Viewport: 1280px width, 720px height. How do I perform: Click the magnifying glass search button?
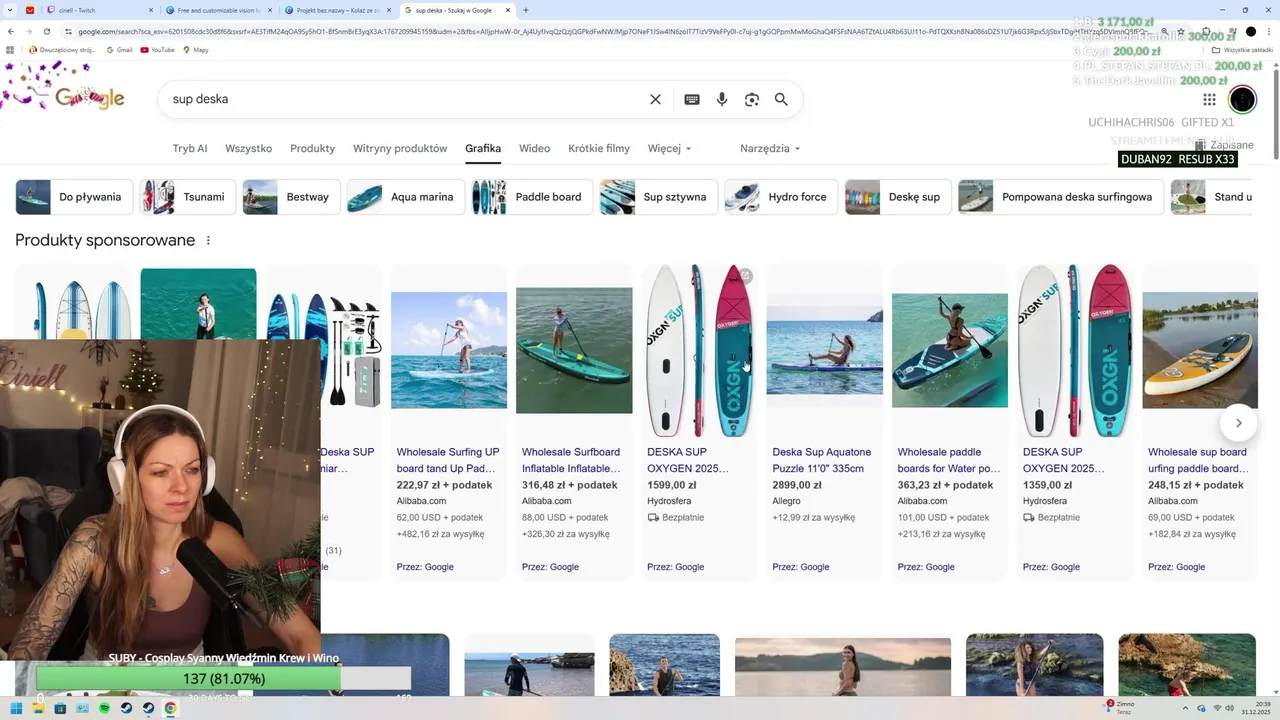[781, 99]
